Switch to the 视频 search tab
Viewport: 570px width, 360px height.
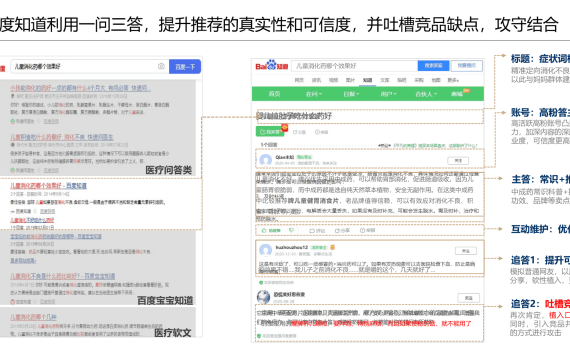333,80
